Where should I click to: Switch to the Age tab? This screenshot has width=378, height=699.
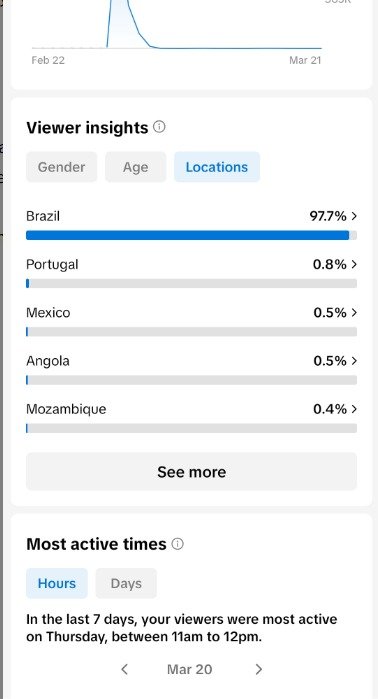coord(136,167)
